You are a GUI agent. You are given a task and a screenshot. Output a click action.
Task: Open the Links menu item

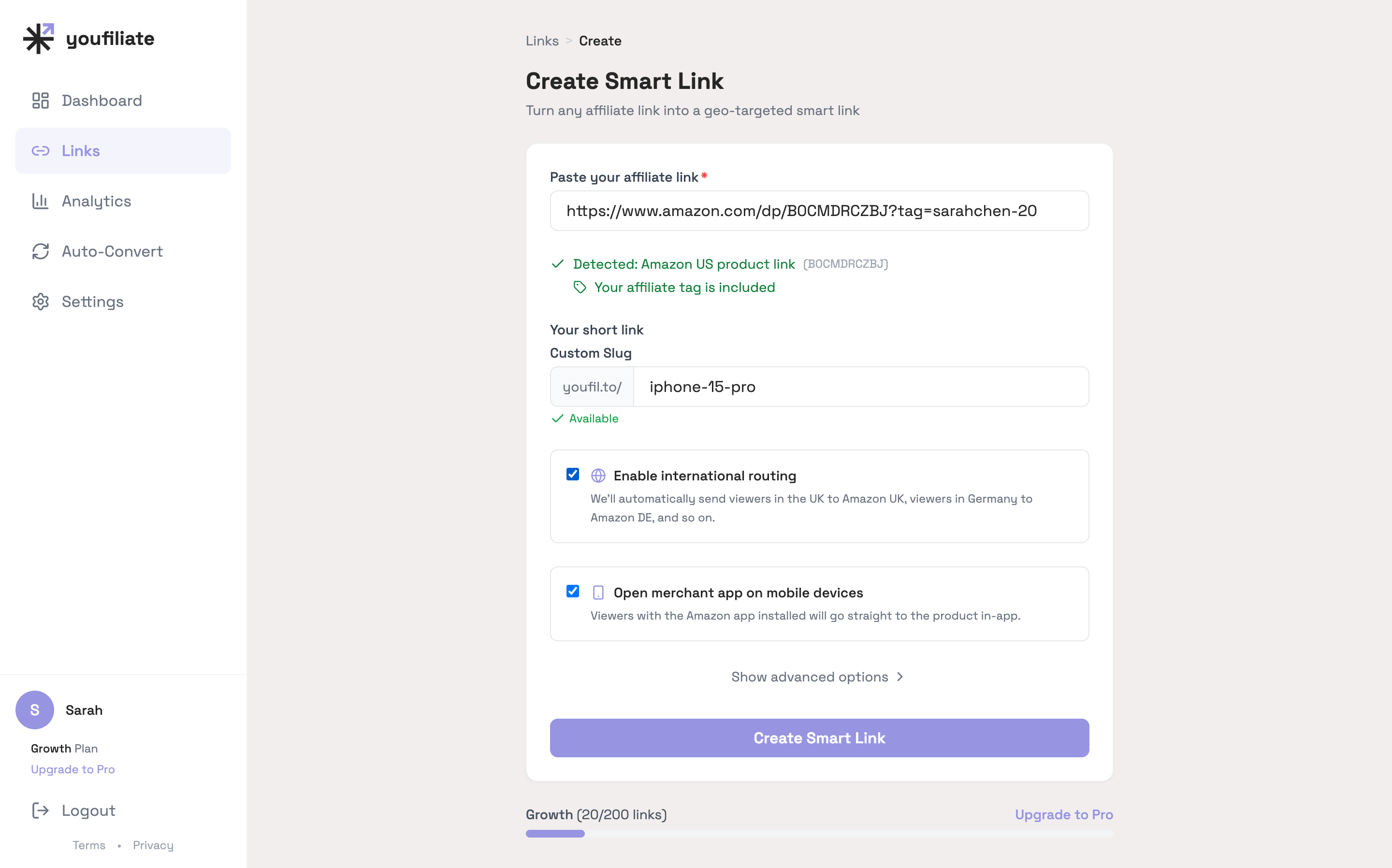pyautogui.click(x=123, y=151)
